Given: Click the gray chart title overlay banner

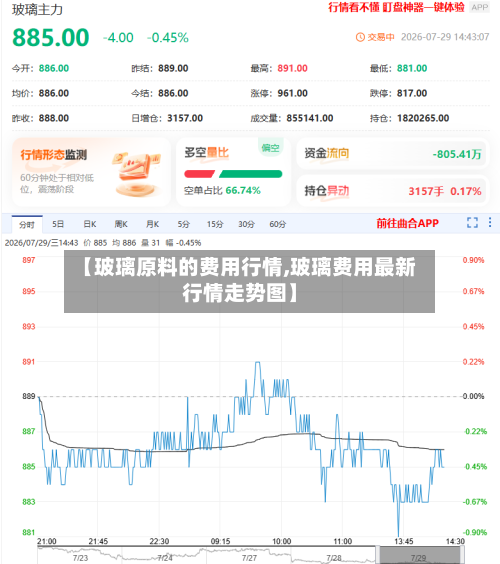Looking at the screenshot, I should click(x=249, y=281).
